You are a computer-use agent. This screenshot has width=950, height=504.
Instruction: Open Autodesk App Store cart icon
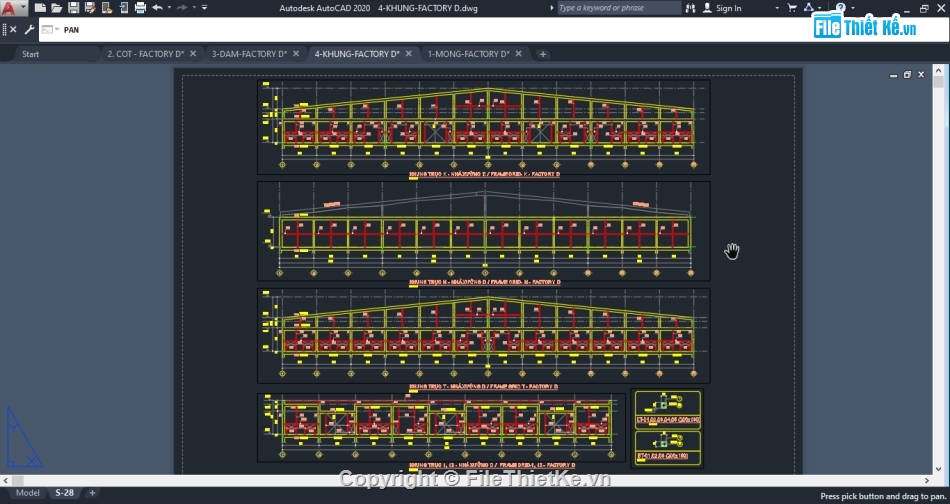point(792,8)
